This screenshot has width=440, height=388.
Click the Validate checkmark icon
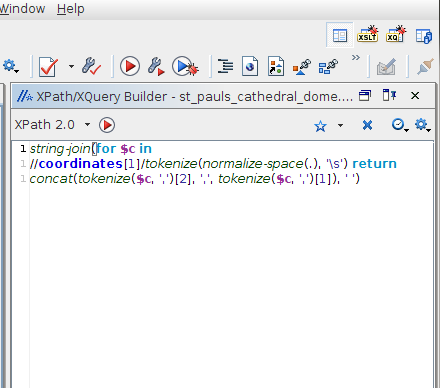point(48,66)
